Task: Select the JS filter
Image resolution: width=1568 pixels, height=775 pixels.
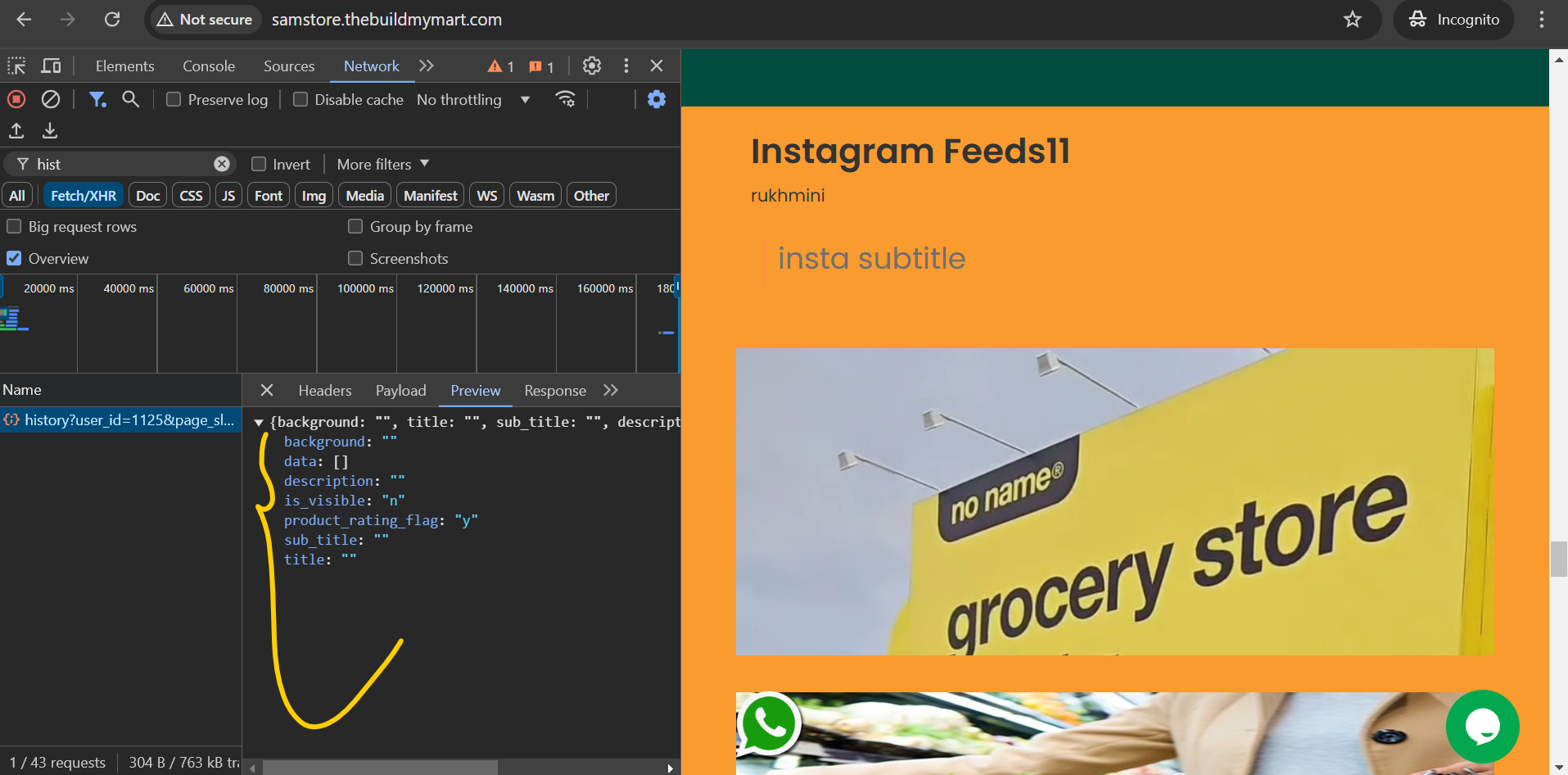Action: click(x=228, y=195)
